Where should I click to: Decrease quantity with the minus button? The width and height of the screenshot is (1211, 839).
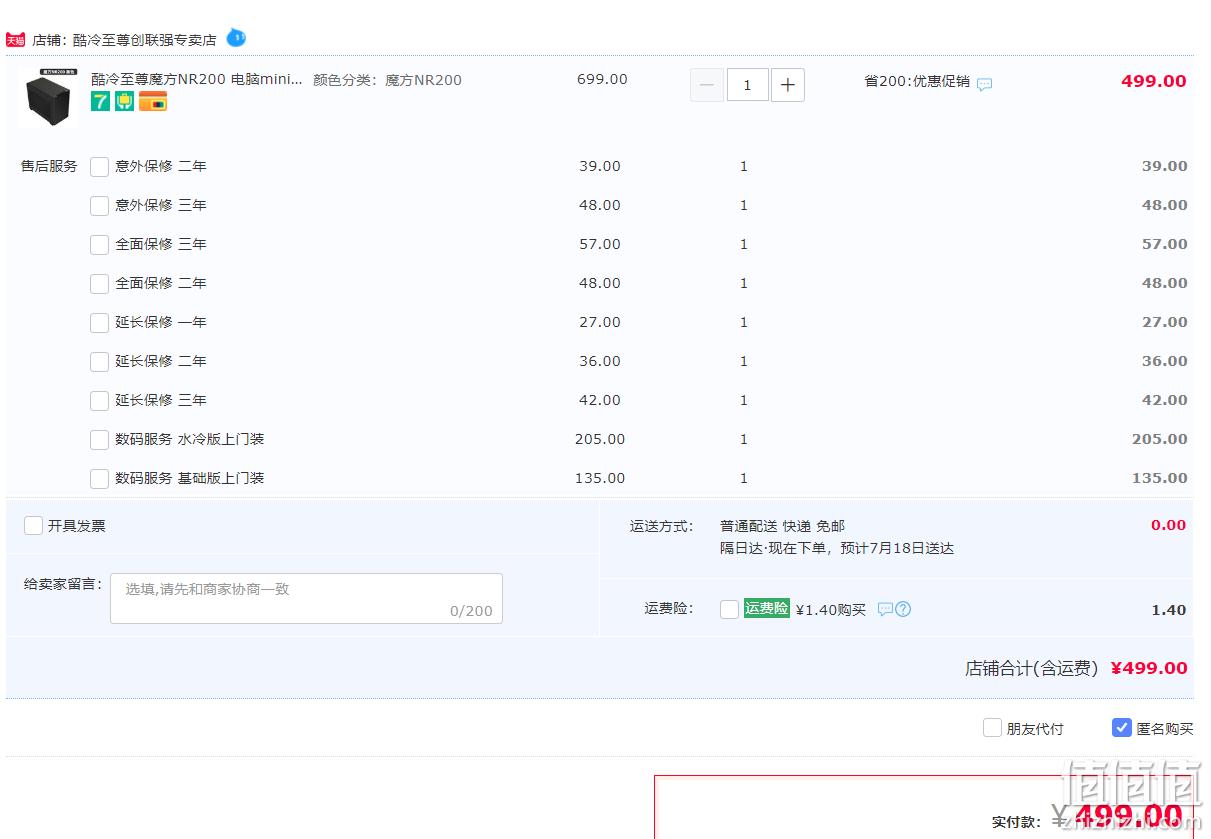coord(707,85)
